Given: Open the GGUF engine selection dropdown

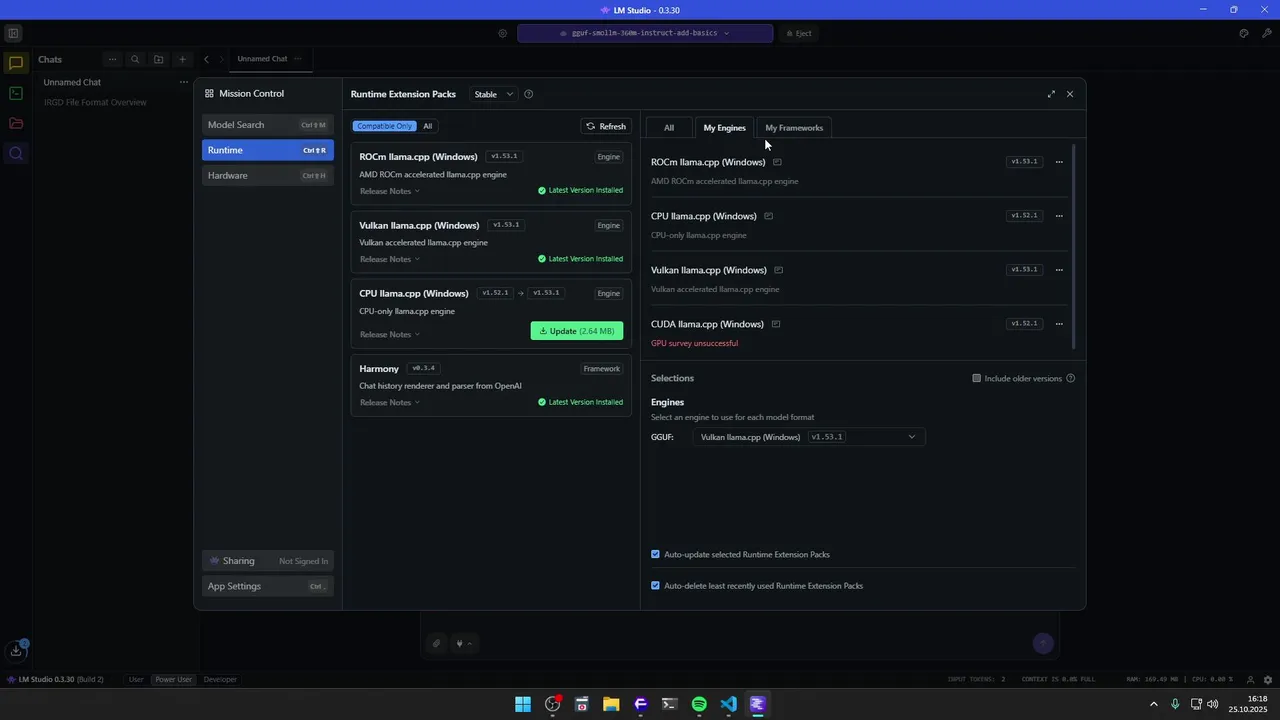Looking at the screenshot, I should point(808,437).
